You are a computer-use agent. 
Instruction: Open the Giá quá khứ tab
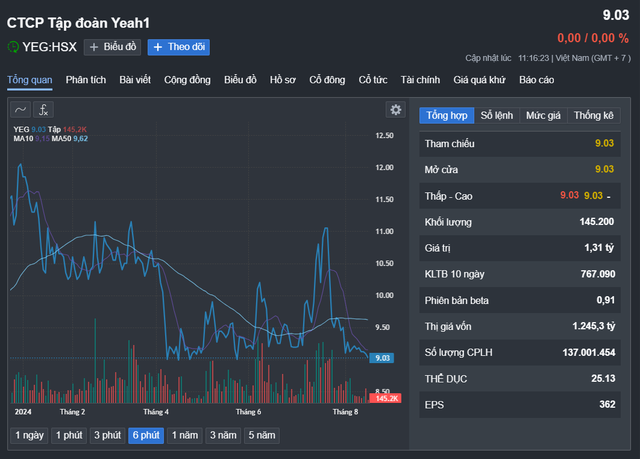[481, 79]
